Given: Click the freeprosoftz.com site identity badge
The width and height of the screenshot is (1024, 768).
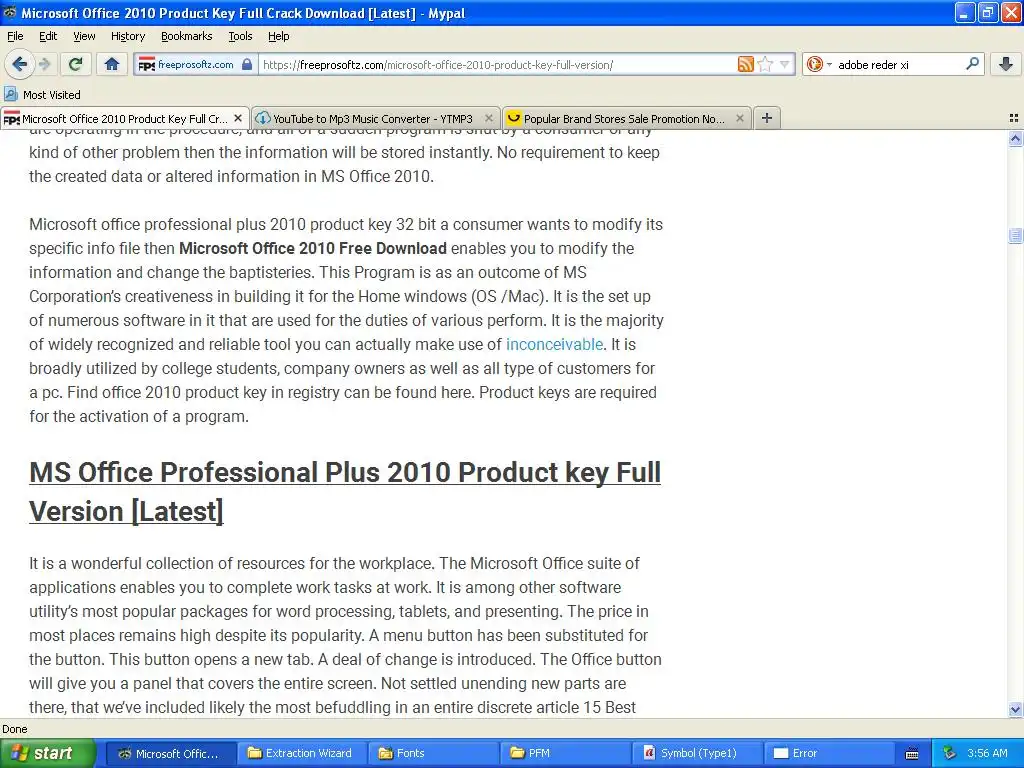Looking at the screenshot, I should (x=195, y=65).
